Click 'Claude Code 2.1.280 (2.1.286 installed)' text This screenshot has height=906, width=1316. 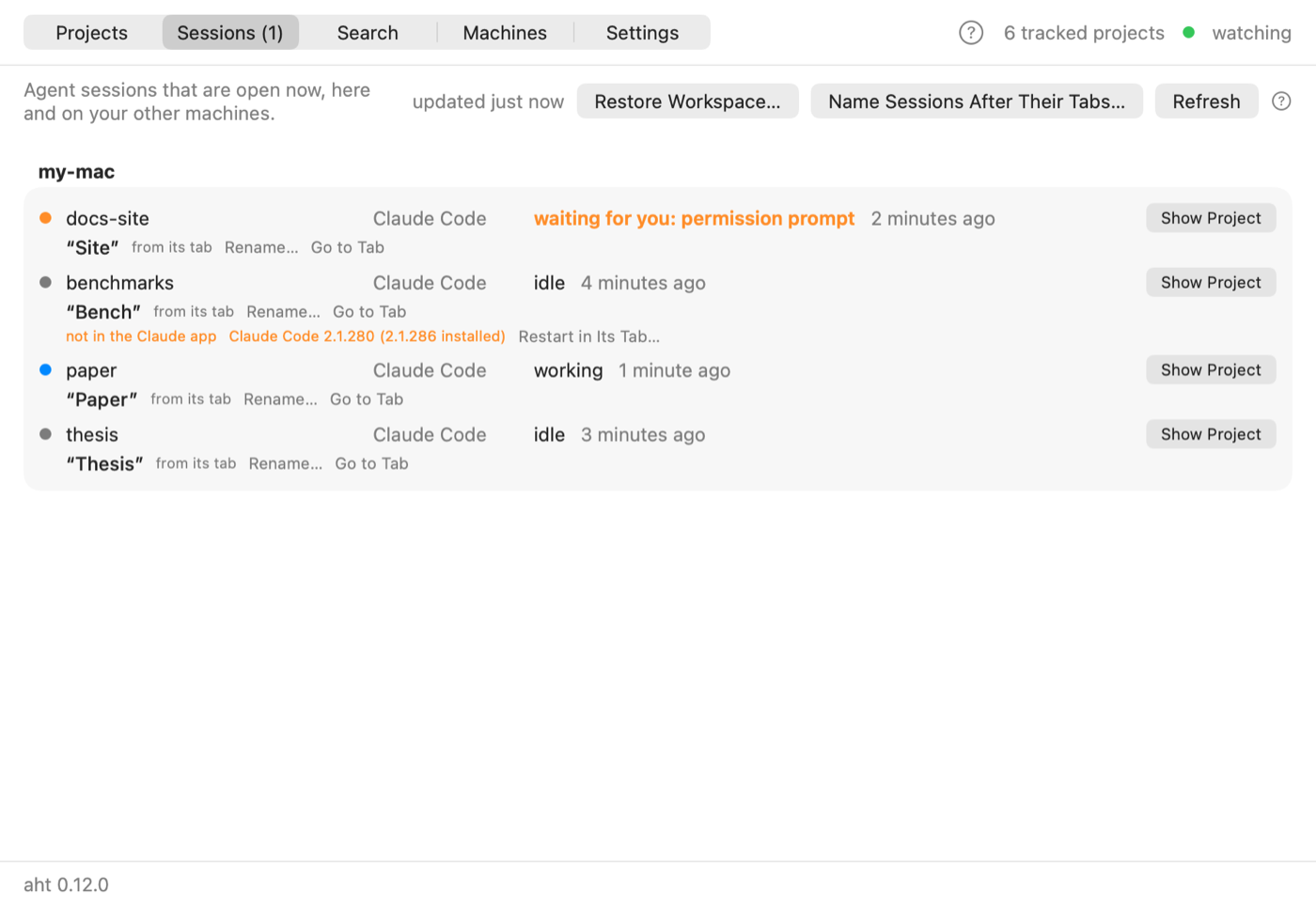click(368, 336)
